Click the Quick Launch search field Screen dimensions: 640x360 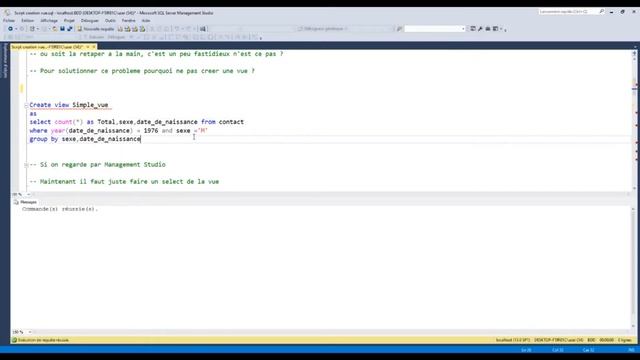point(568,12)
